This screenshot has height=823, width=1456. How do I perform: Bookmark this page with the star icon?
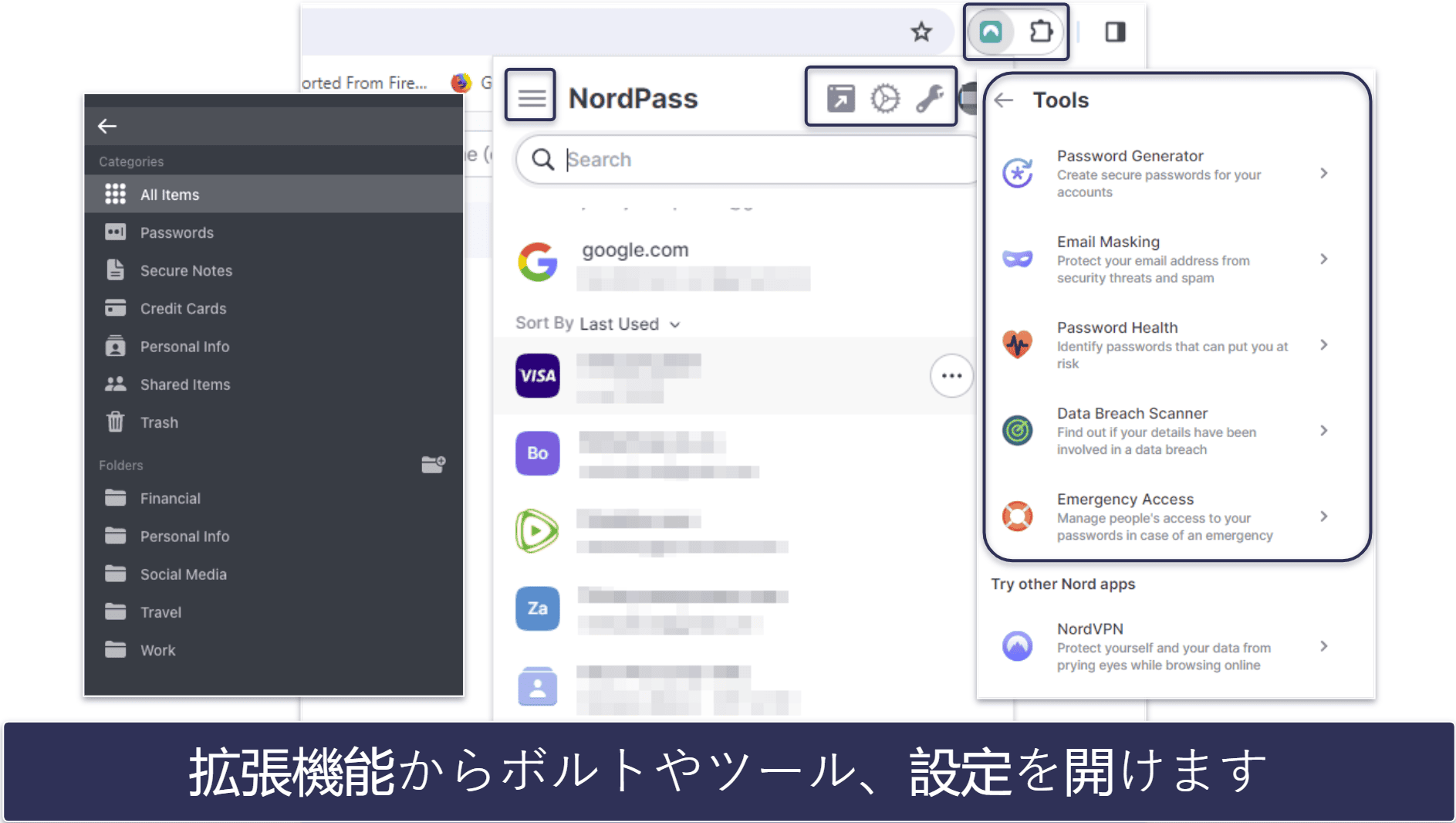click(x=921, y=32)
